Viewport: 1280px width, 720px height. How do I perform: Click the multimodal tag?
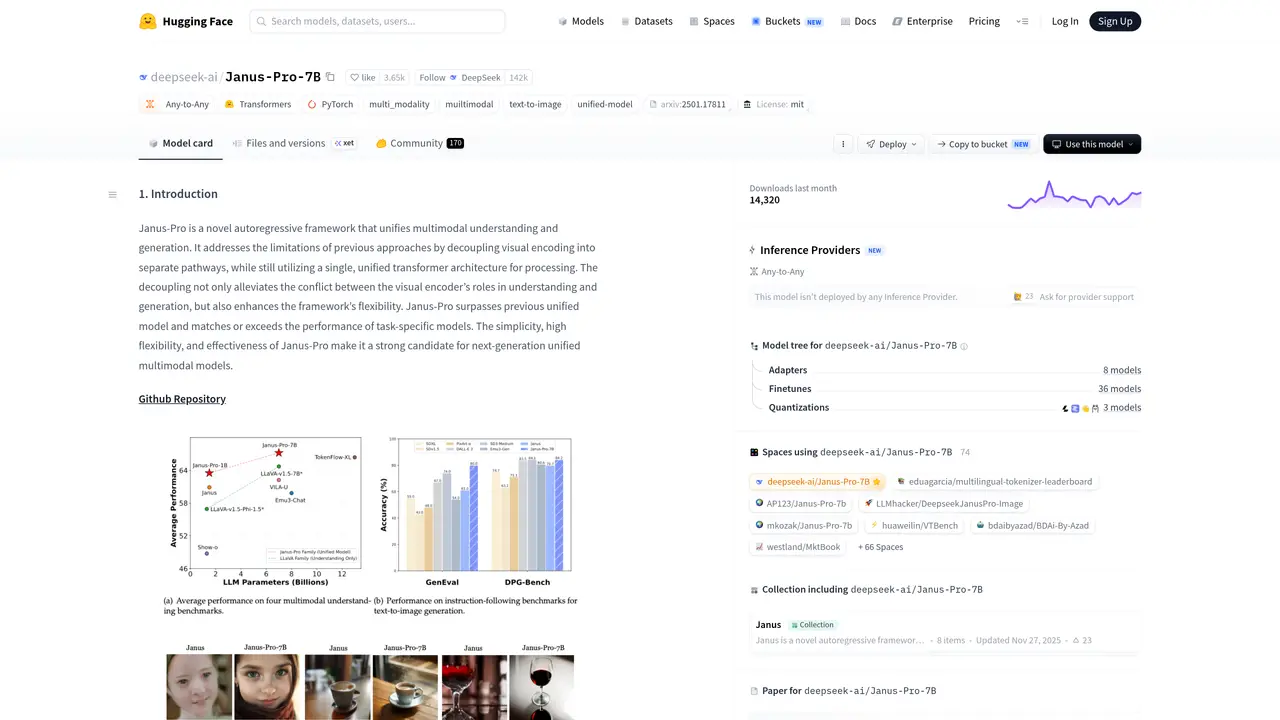tap(469, 104)
